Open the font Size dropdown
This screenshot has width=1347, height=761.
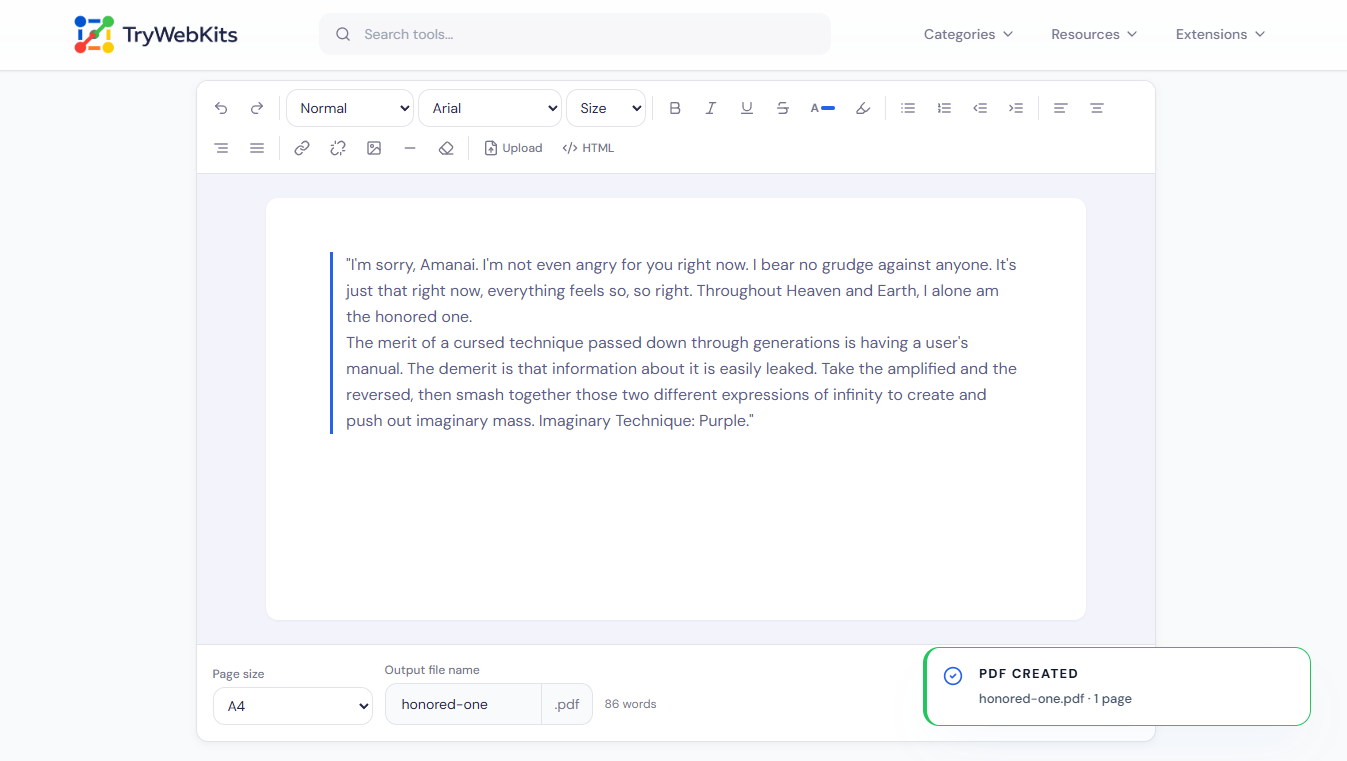(x=606, y=108)
